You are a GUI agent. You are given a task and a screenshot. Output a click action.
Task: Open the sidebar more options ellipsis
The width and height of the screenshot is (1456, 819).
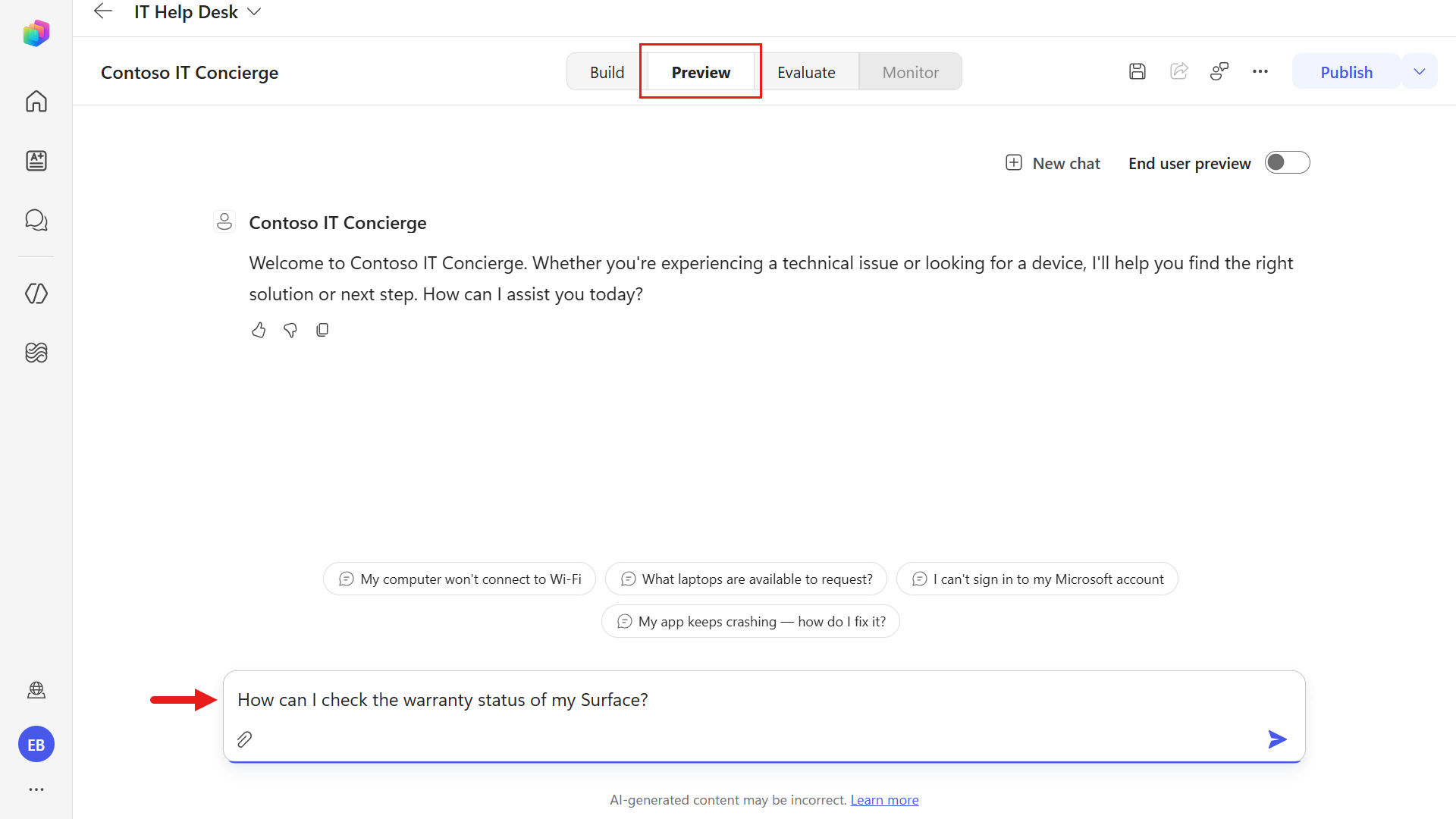(36, 789)
